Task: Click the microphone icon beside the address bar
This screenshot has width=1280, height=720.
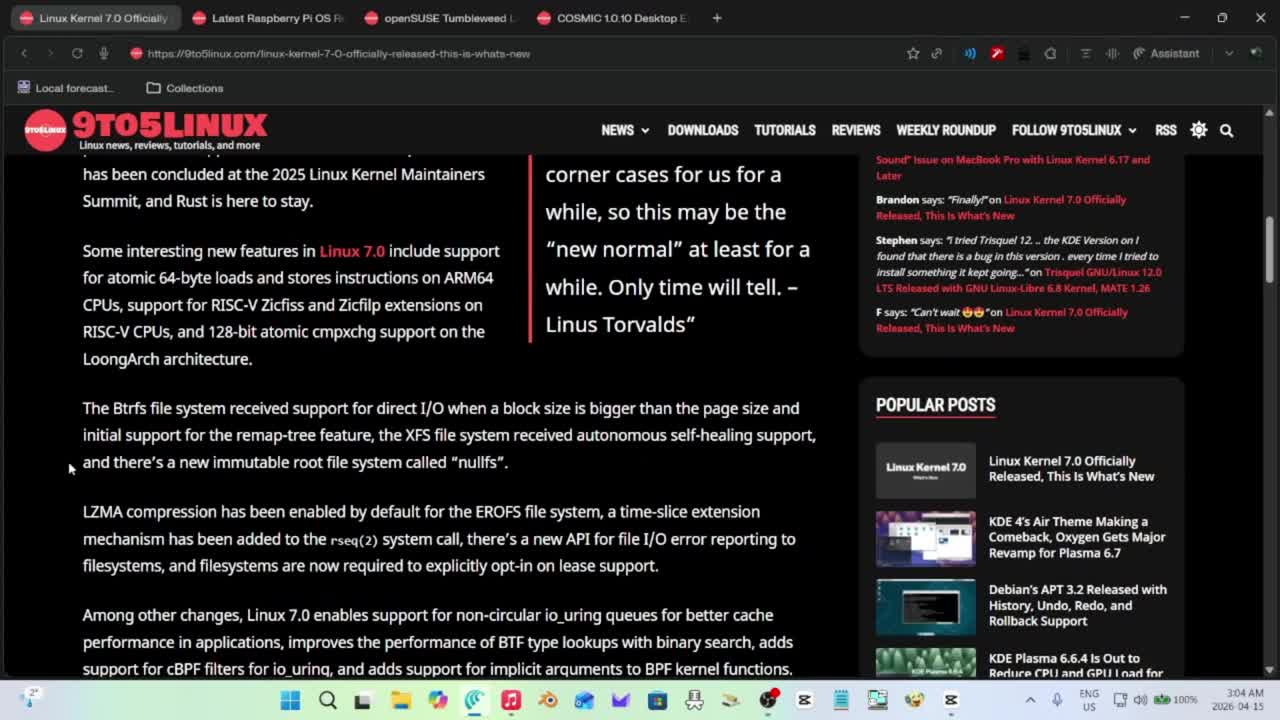Action: 104,53
